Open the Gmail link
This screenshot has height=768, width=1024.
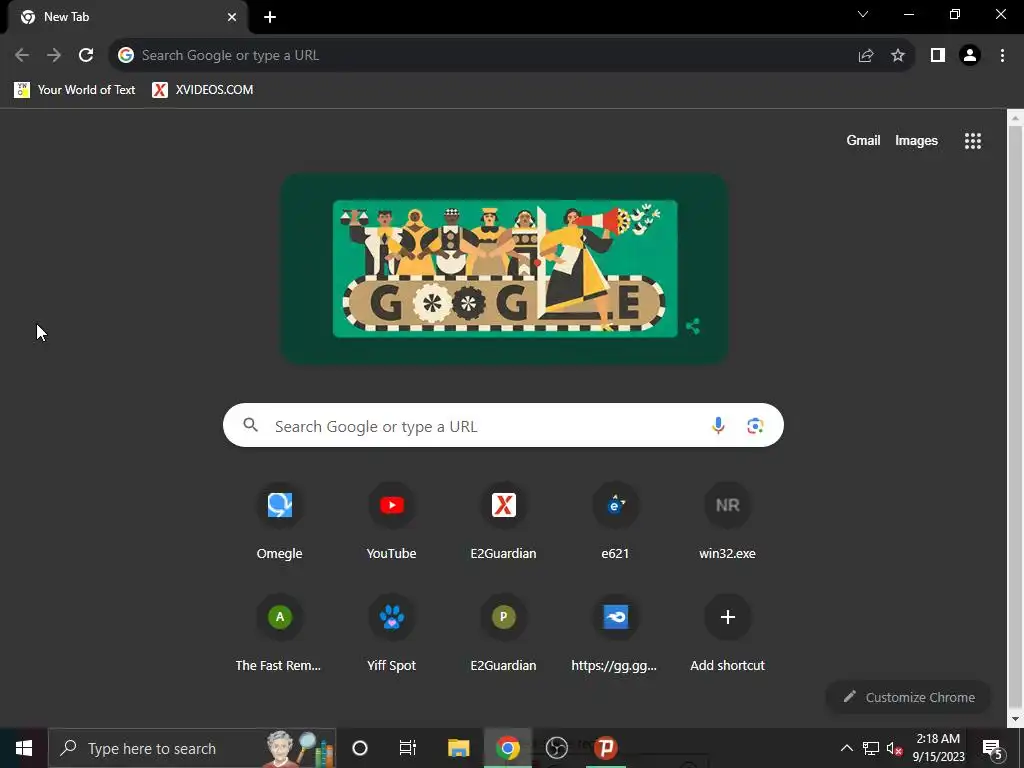[x=863, y=140]
